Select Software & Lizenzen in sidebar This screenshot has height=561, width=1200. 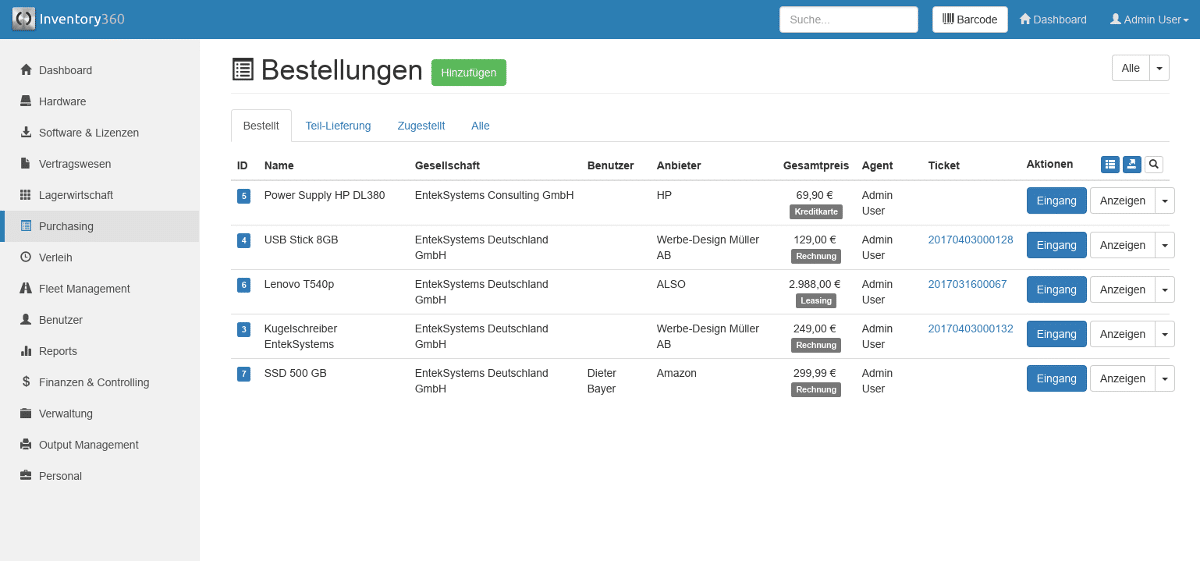coord(88,133)
